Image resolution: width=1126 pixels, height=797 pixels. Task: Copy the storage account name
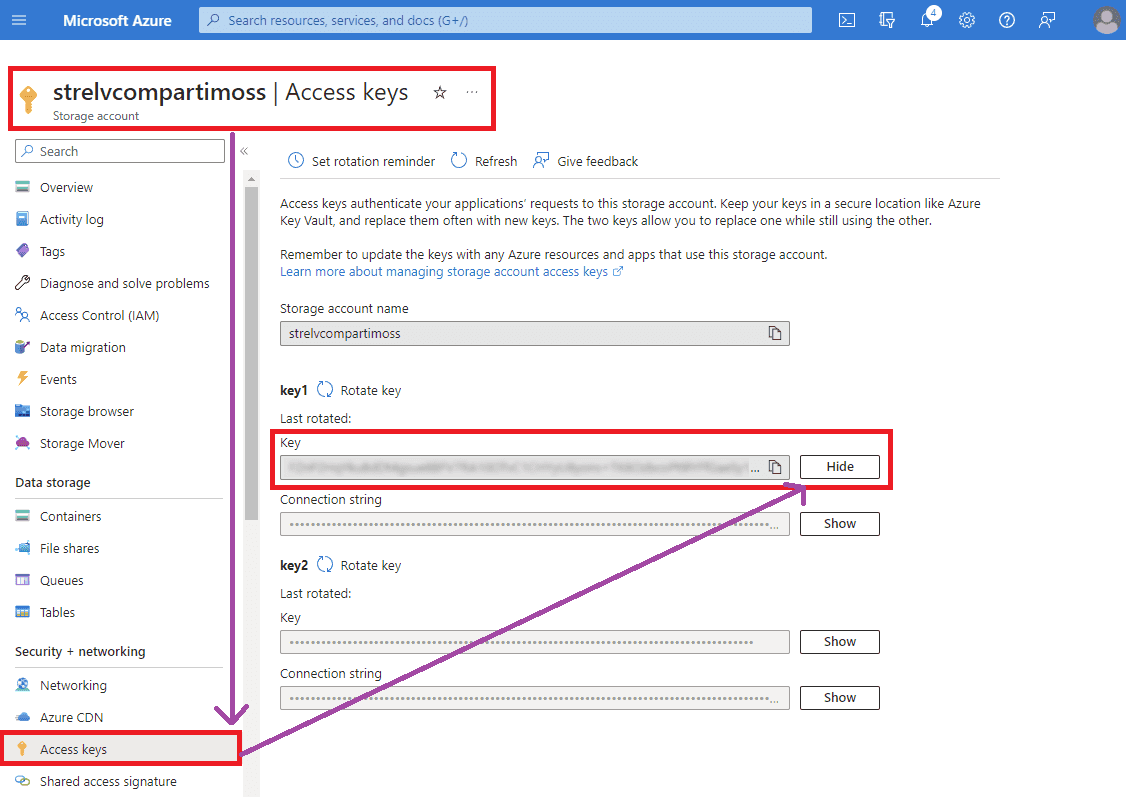[775, 333]
